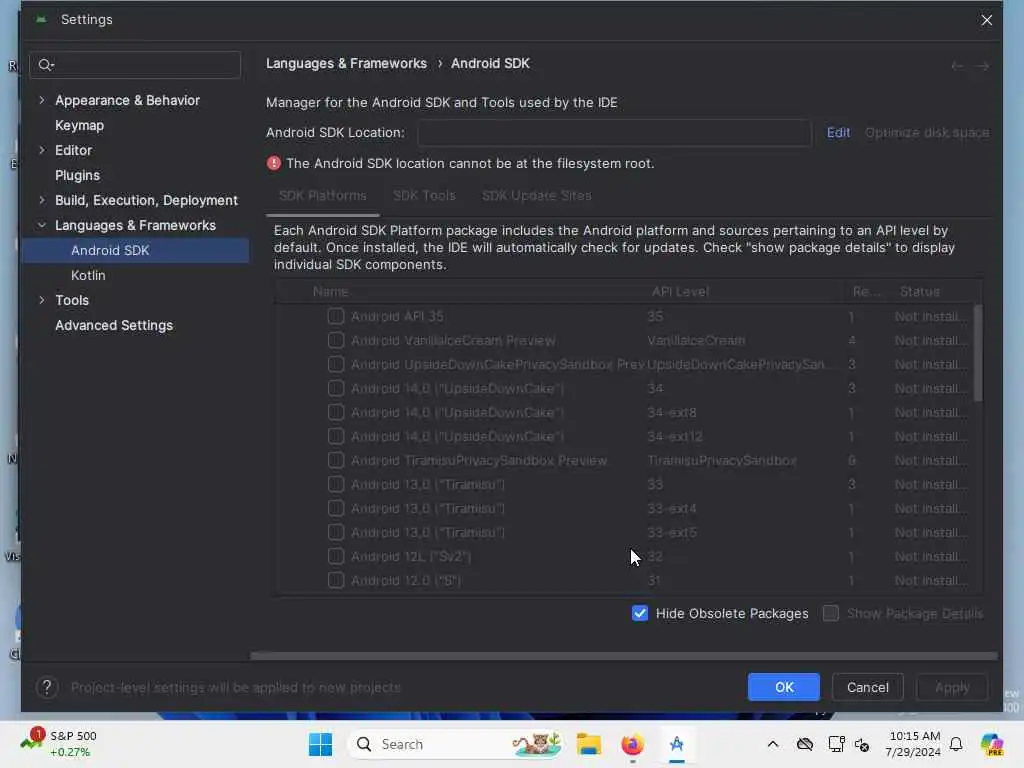Image resolution: width=1024 pixels, height=768 pixels.
Task: Click the search magnifier icon in Settings
Action: click(x=45, y=65)
